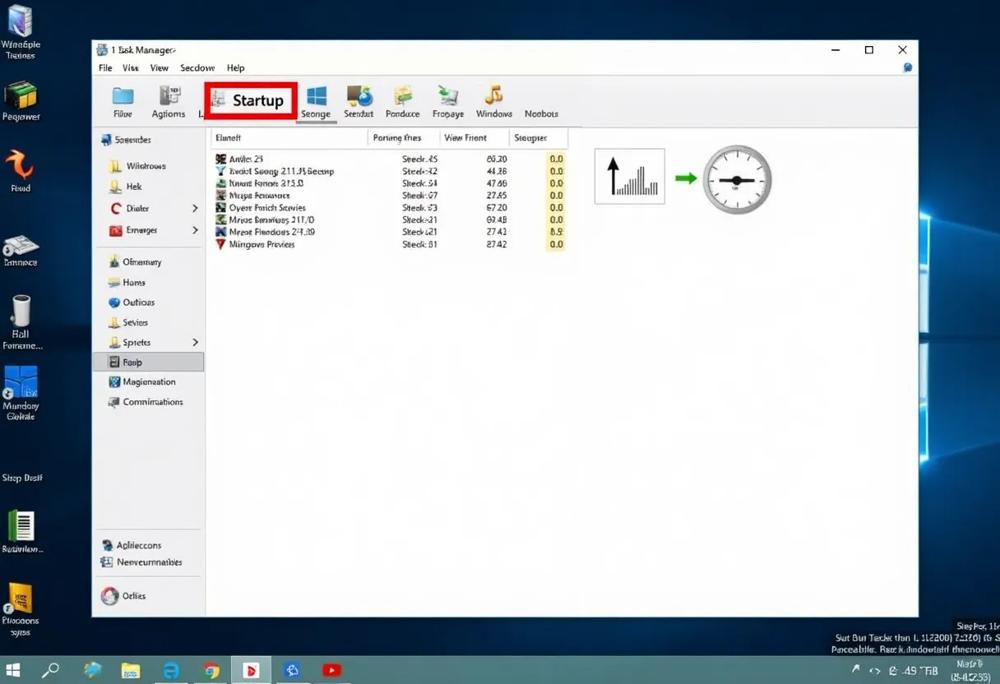Click the blue help icon beside menu bar

[x=908, y=68]
